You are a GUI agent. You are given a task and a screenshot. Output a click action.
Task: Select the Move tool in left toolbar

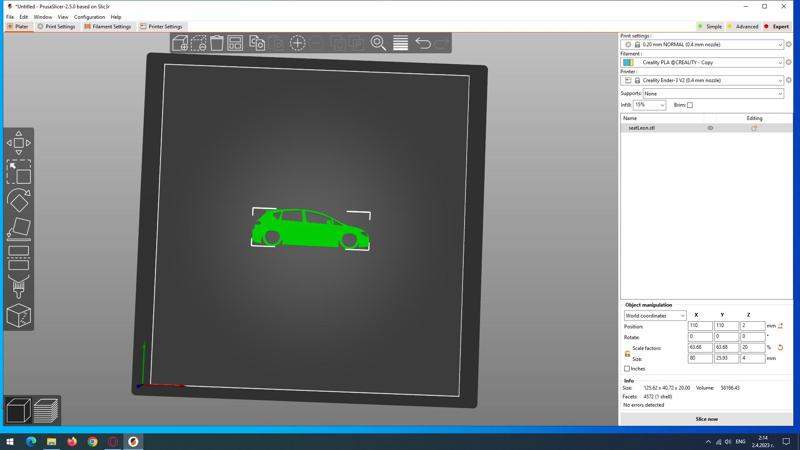tap(19, 143)
